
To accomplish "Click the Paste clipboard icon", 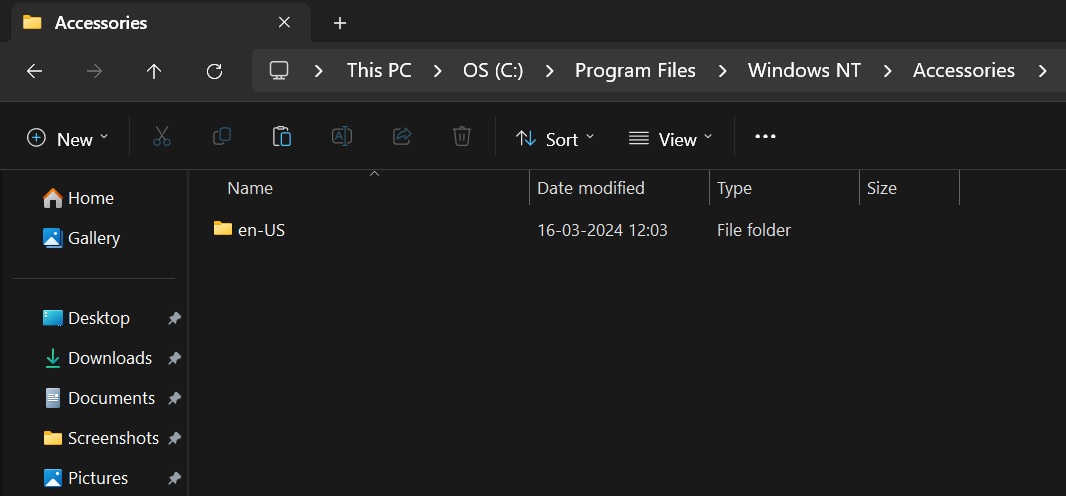I will coord(282,137).
